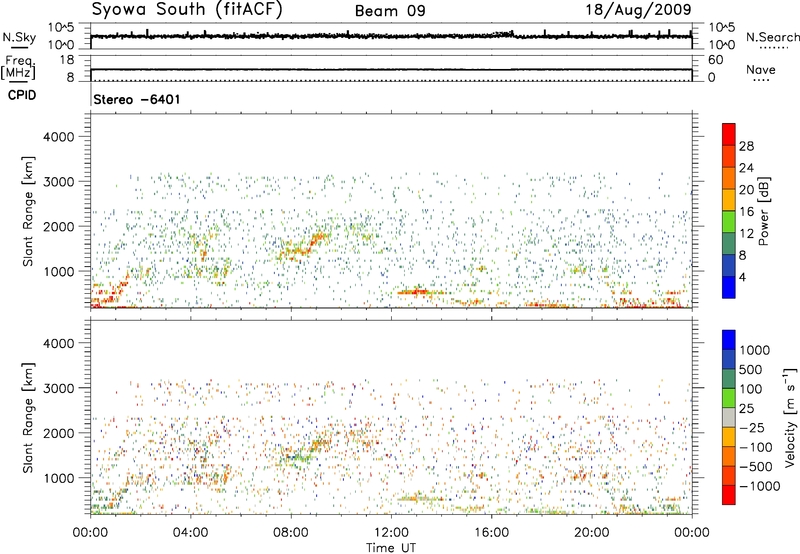
Task: Click the Velocity panel "Slant Range [km]" label
Action: click(28, 417)
